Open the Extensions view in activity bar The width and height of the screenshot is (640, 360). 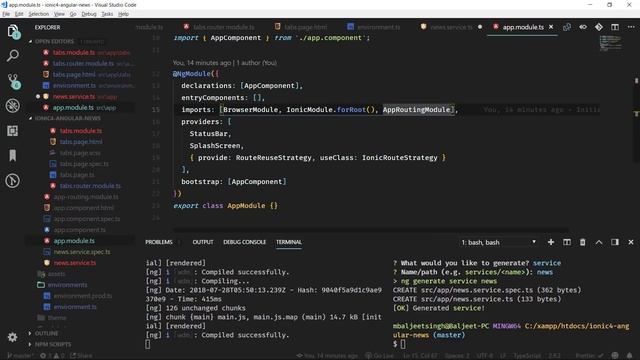click(13, 131)
